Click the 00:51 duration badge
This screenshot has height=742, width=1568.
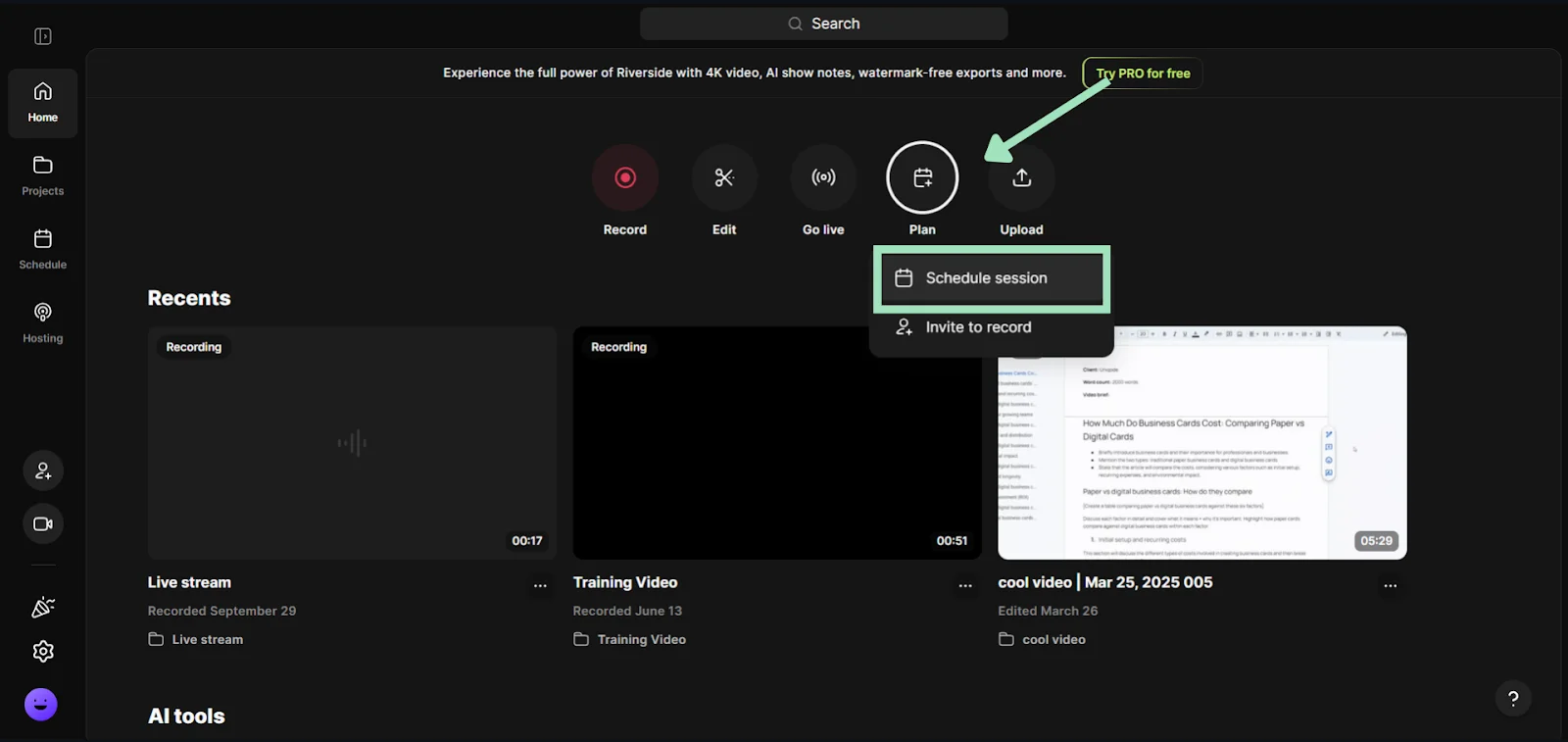(x=952, y=541)
